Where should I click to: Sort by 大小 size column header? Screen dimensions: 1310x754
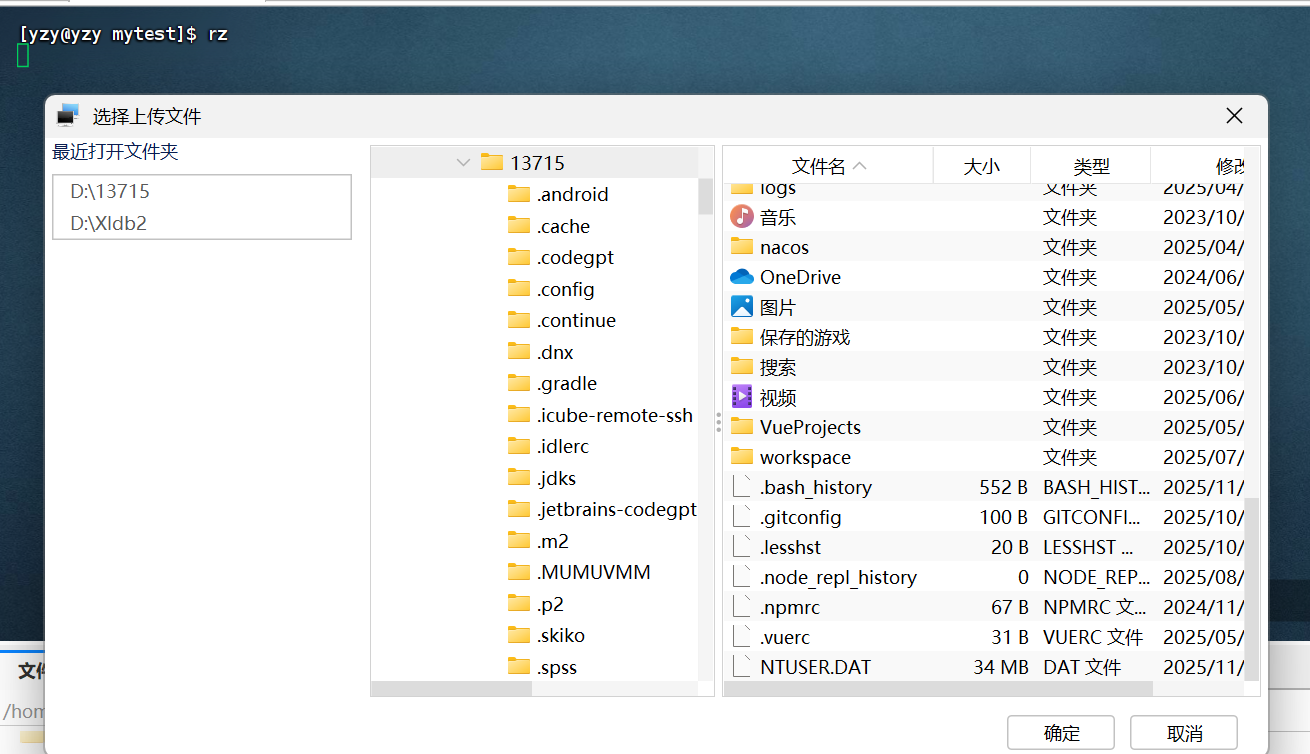coord(981,166)
